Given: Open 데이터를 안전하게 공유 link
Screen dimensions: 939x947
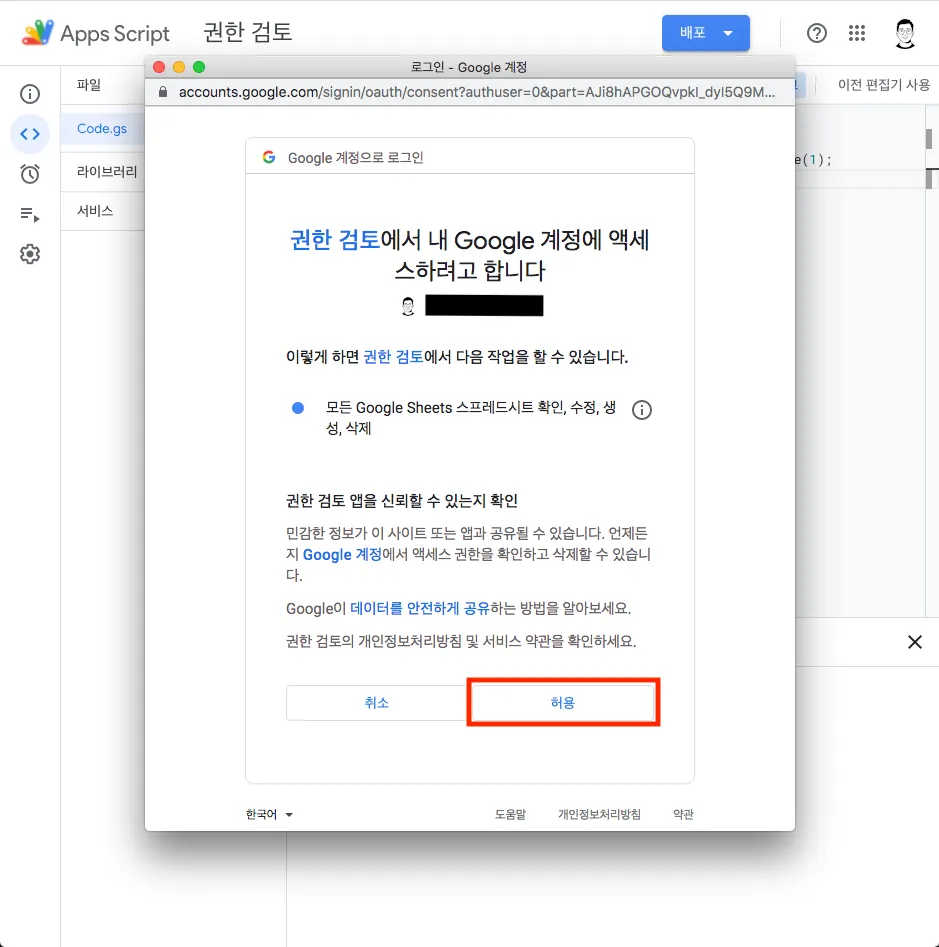Looking at the screenshot, I should tap(420, 608).
